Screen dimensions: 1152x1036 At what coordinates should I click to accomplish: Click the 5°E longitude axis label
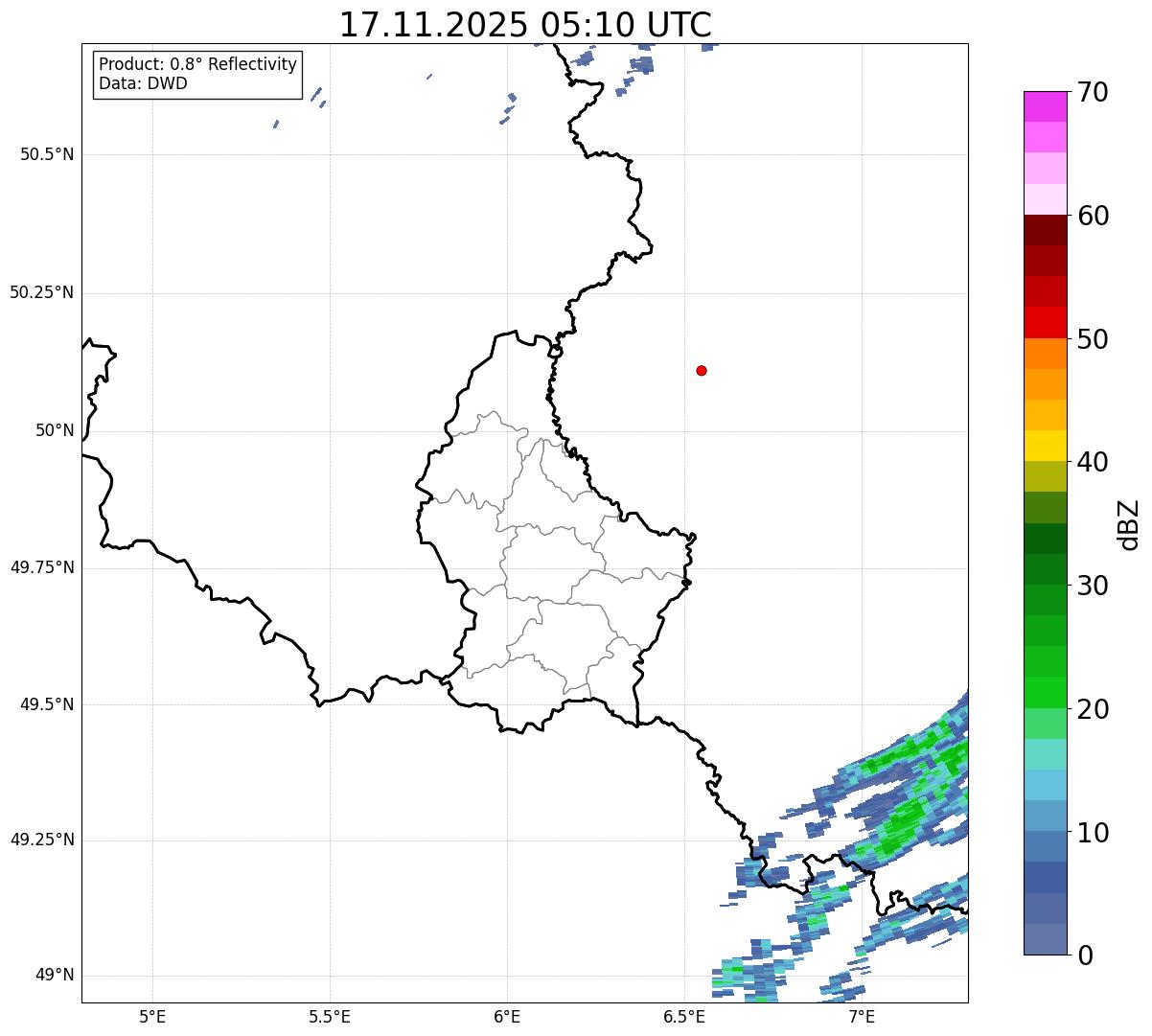pyautogui.click(x=152, y=1016)
